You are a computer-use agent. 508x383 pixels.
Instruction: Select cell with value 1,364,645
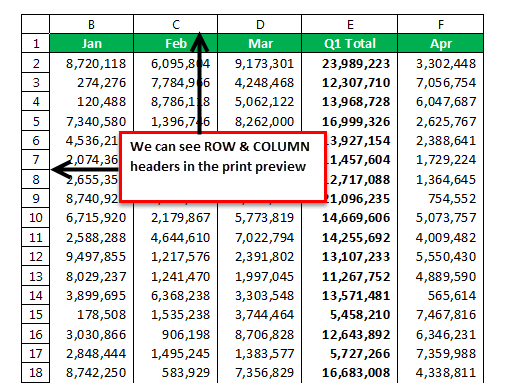coord(440,179)
